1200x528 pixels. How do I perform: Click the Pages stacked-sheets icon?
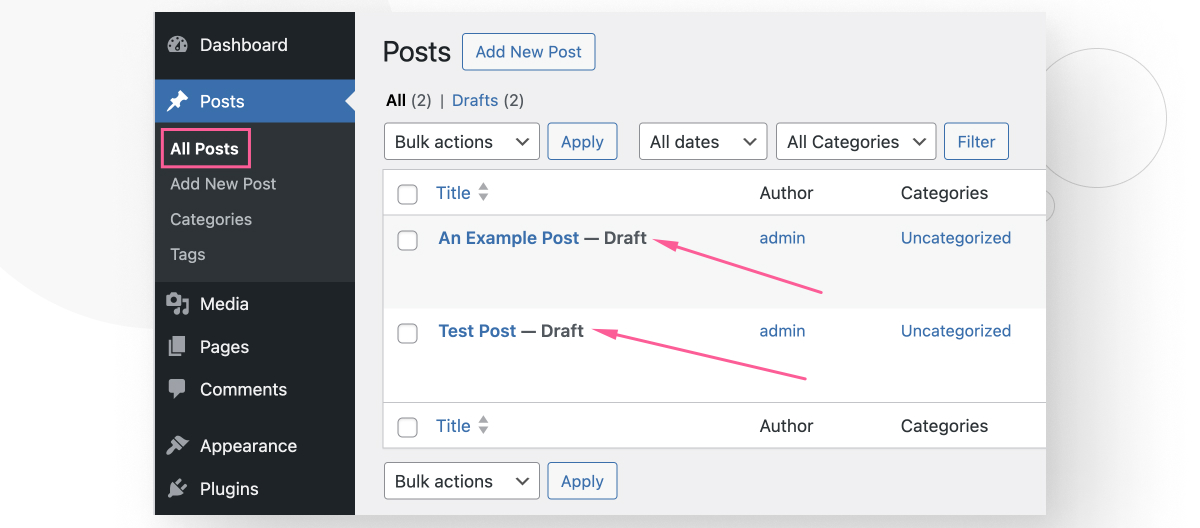tap(177, 347)
